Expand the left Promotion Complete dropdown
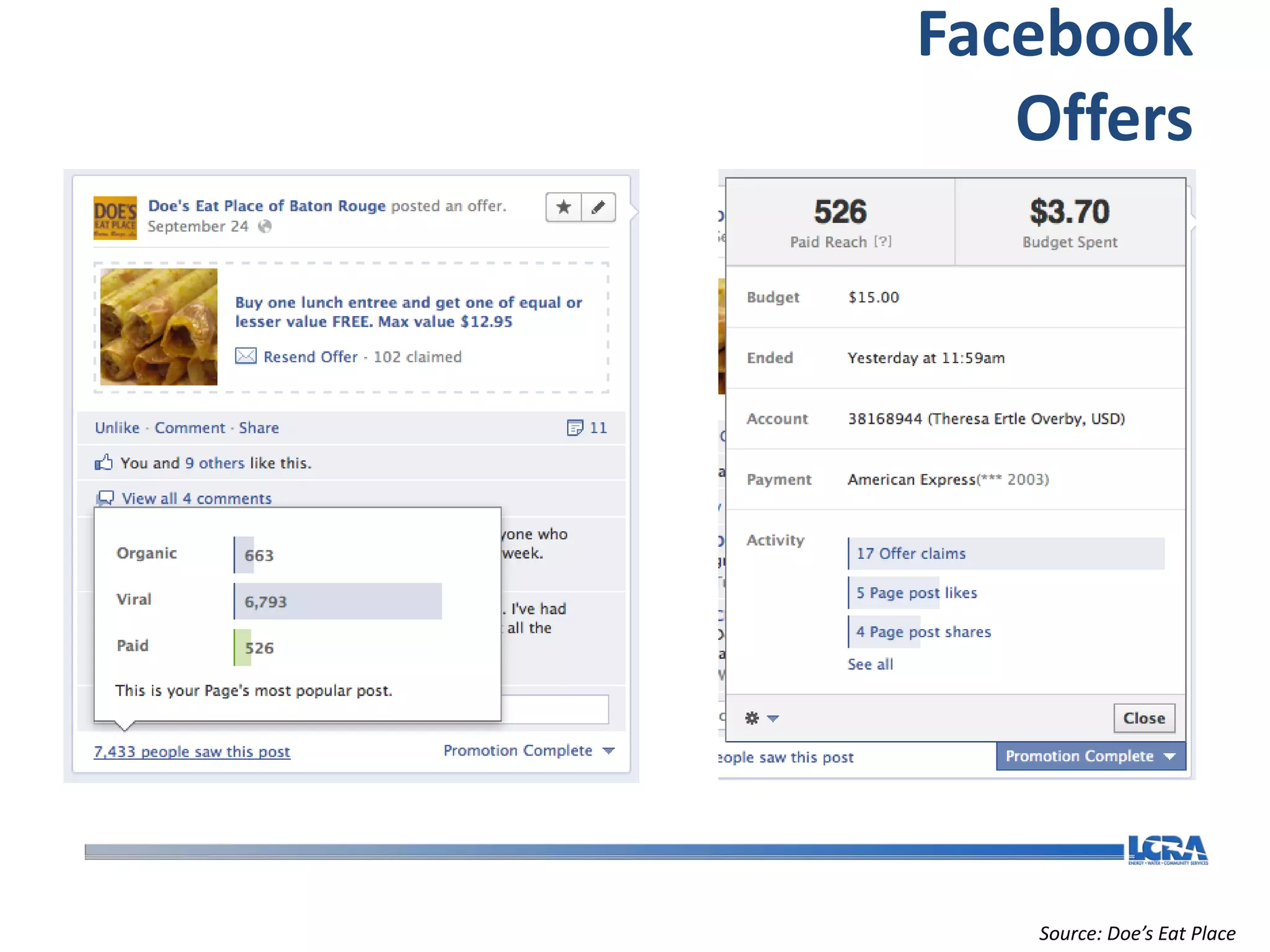The height and width of the screenshot is (952, 1270). click(529, 751)
